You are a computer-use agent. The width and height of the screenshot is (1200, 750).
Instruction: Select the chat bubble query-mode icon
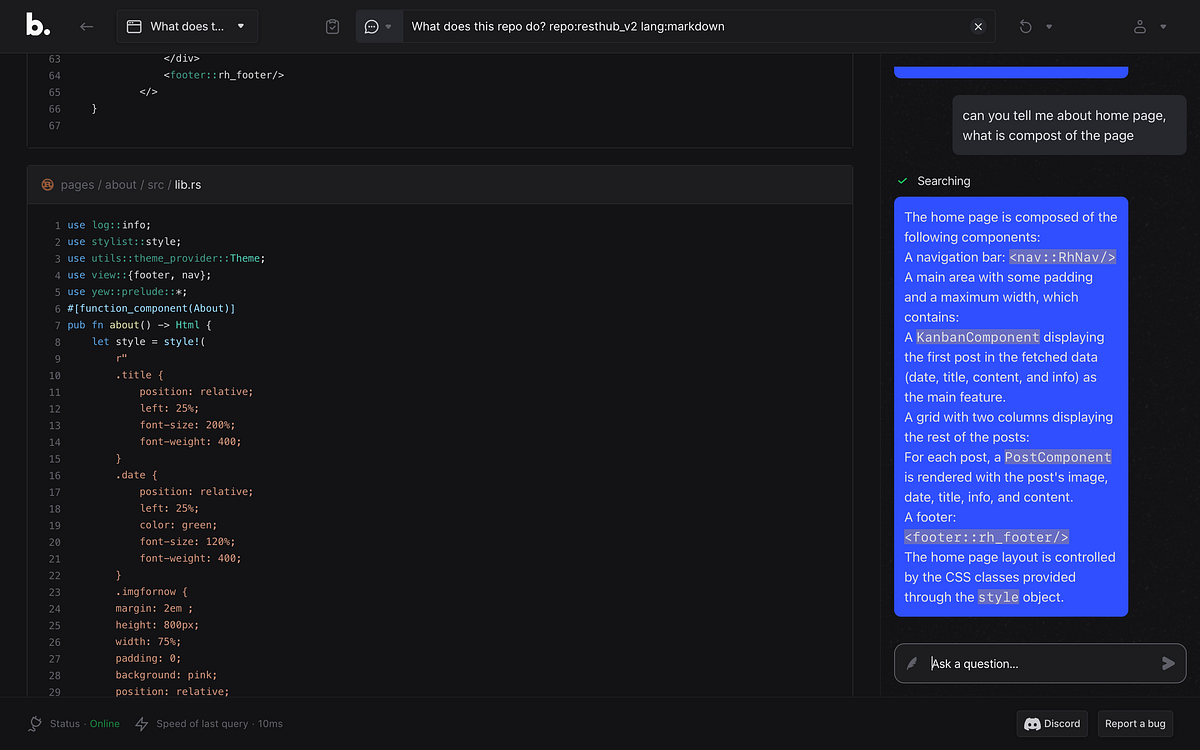click(371, 25)
